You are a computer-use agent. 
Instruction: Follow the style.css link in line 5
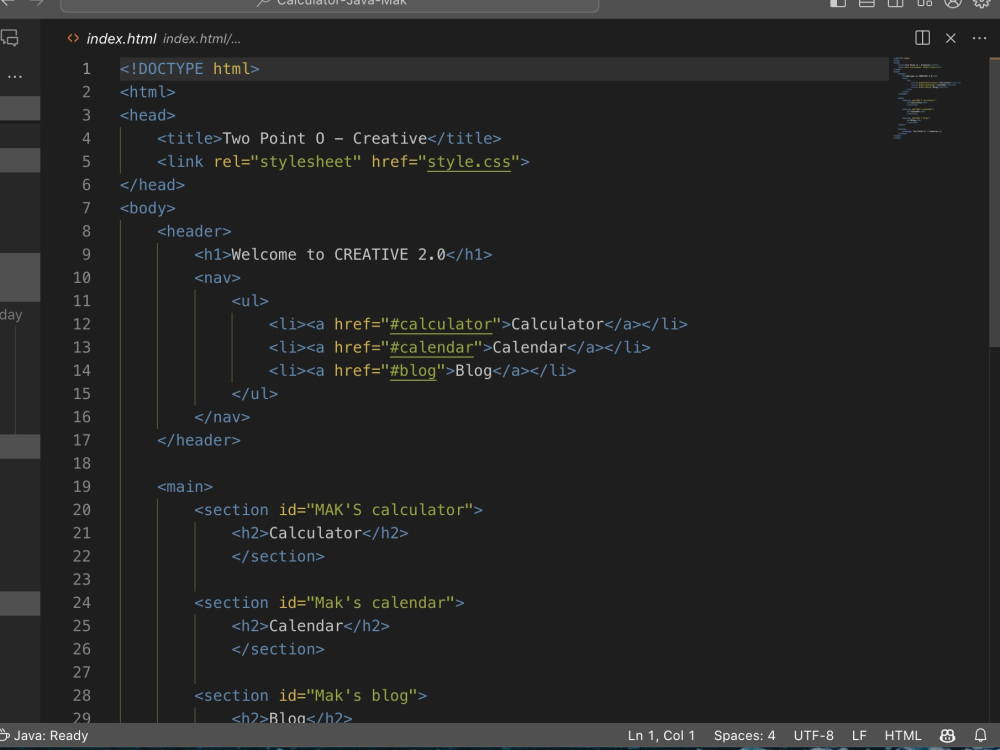tap(469, 162)
